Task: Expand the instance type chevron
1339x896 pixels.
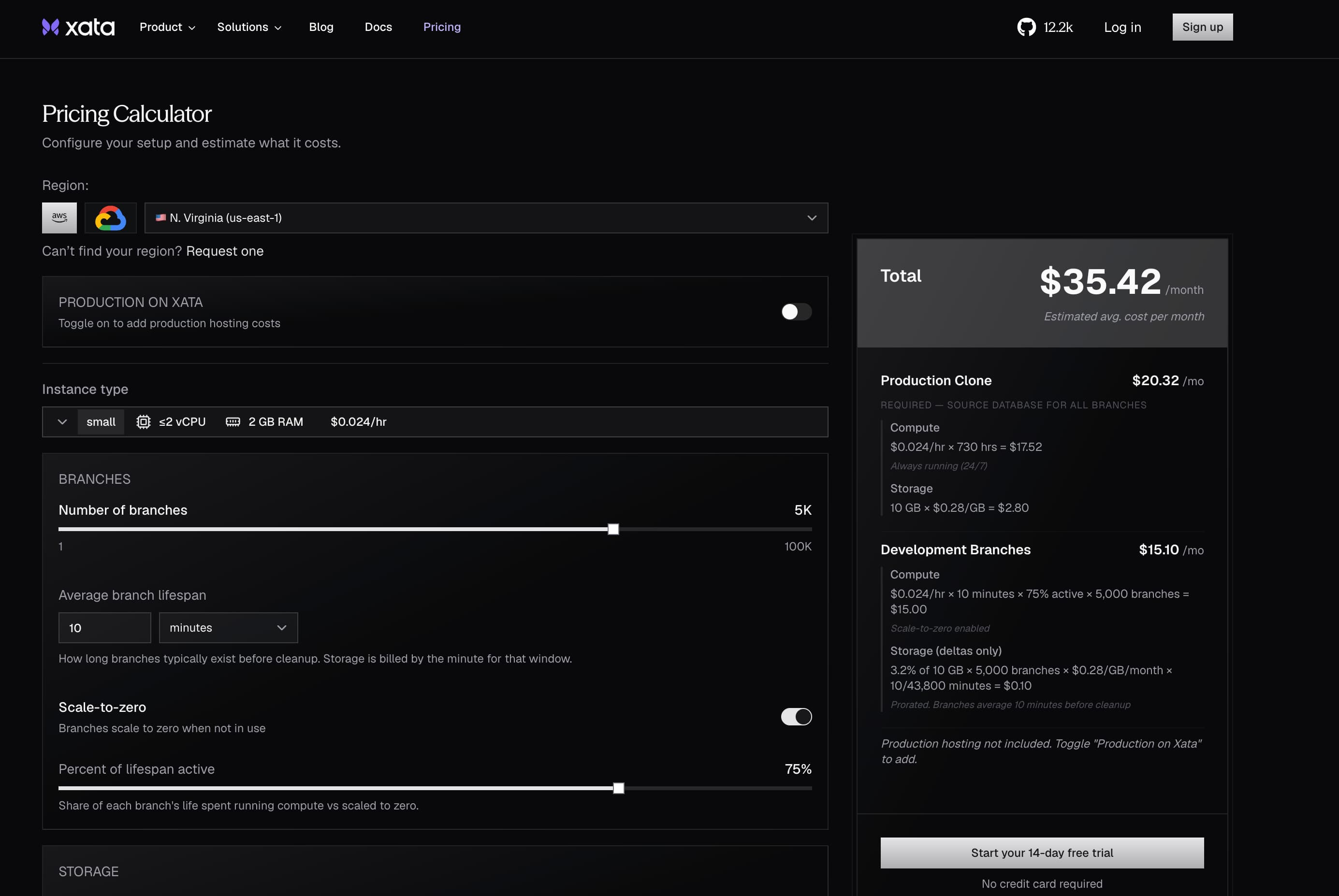Action: (x=62, y=422)
